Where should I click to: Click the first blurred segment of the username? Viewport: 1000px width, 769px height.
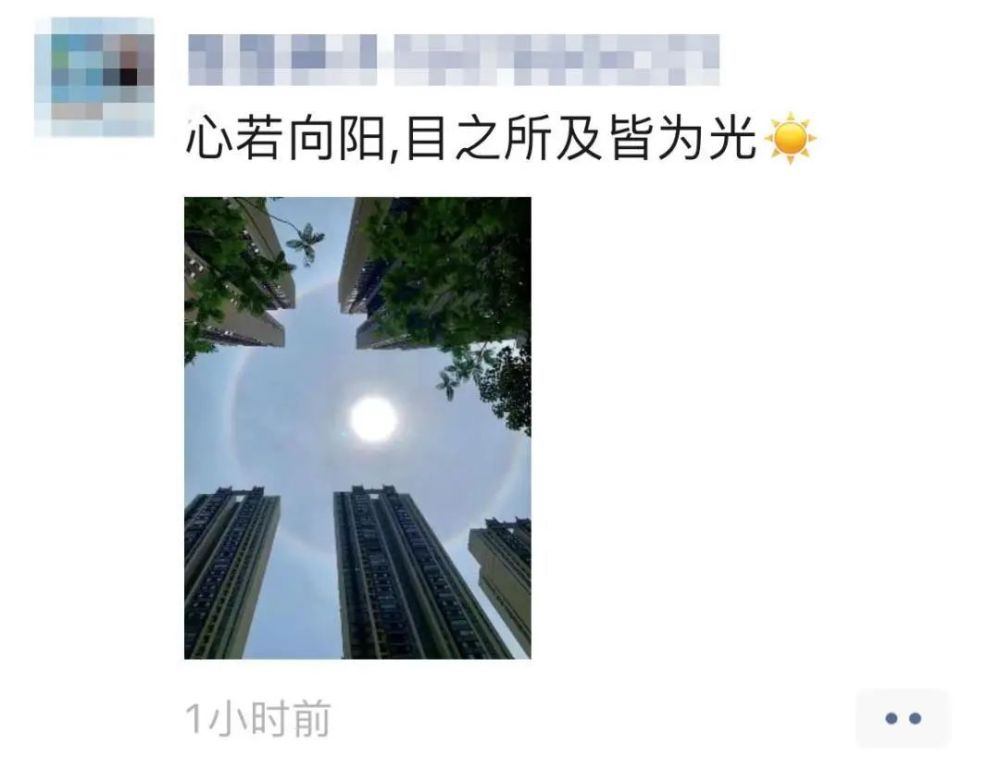pos(283,60)
